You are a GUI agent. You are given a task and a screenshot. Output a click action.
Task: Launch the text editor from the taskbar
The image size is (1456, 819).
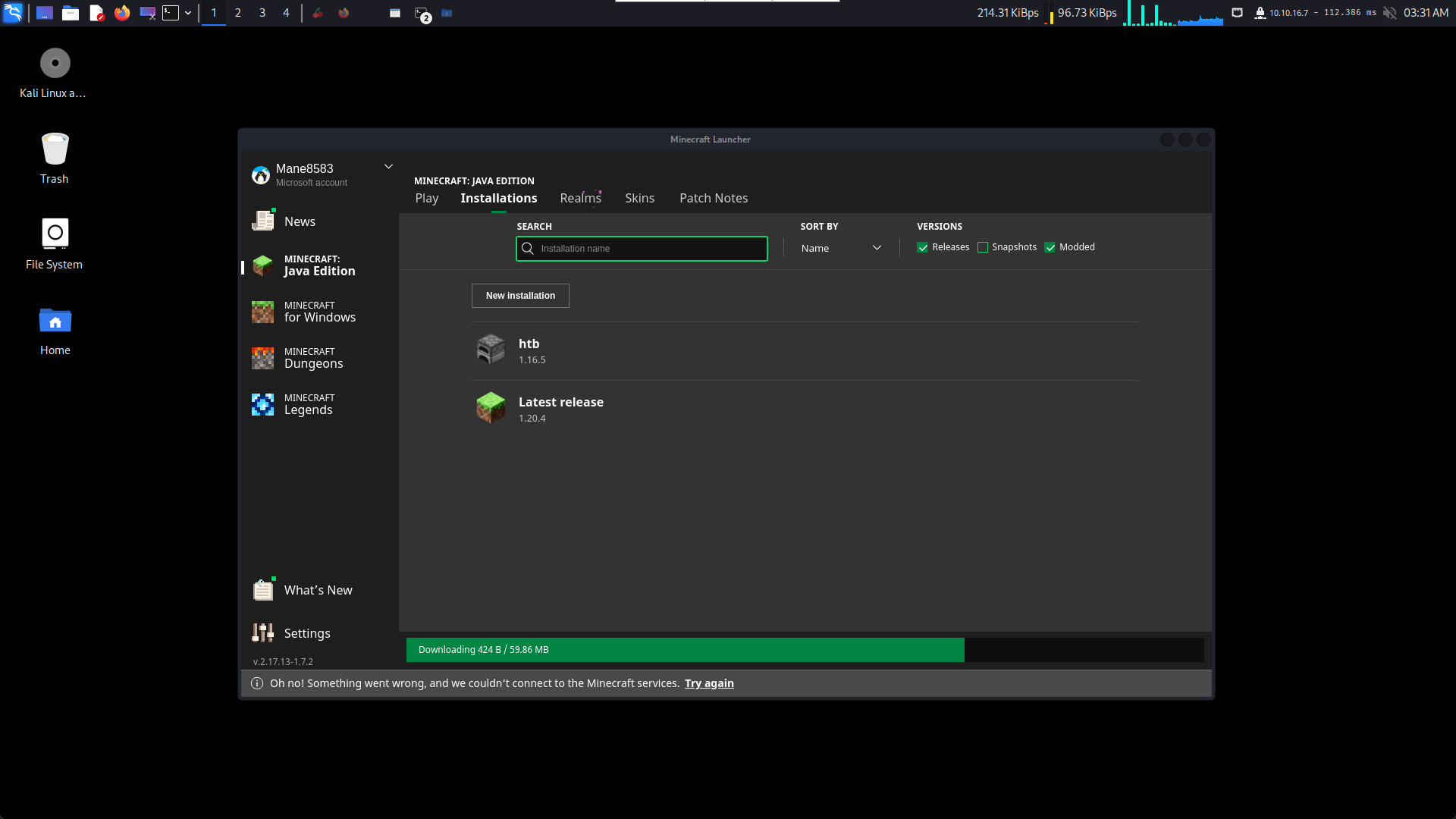click(x=96, y=13)
